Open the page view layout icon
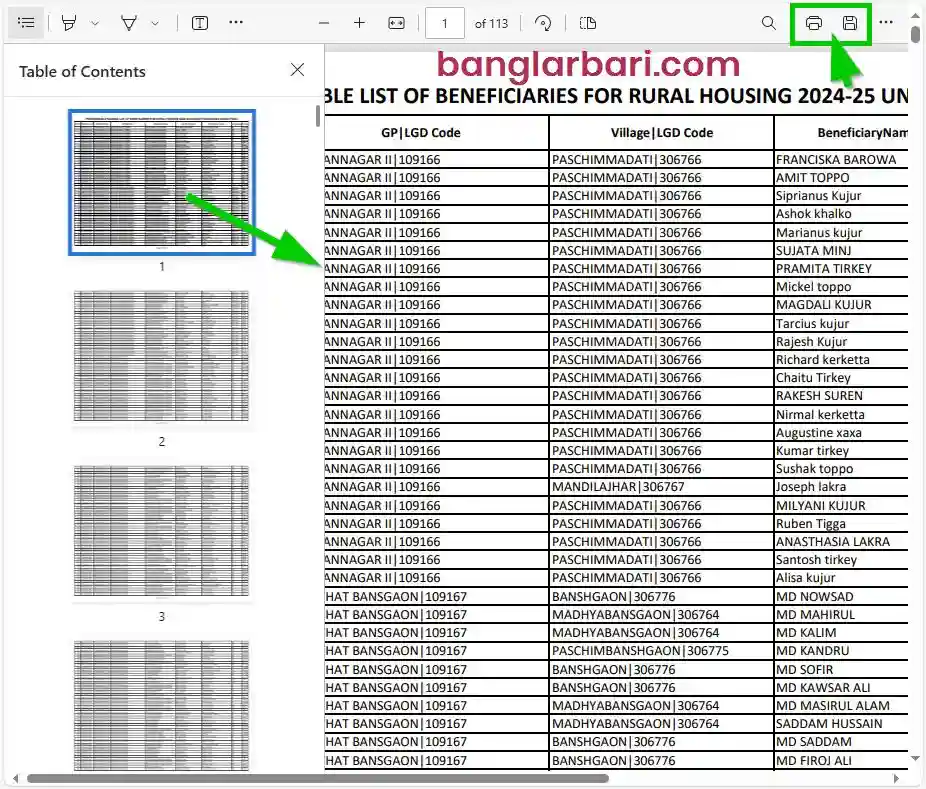926x789 pixels. [586, 23]
